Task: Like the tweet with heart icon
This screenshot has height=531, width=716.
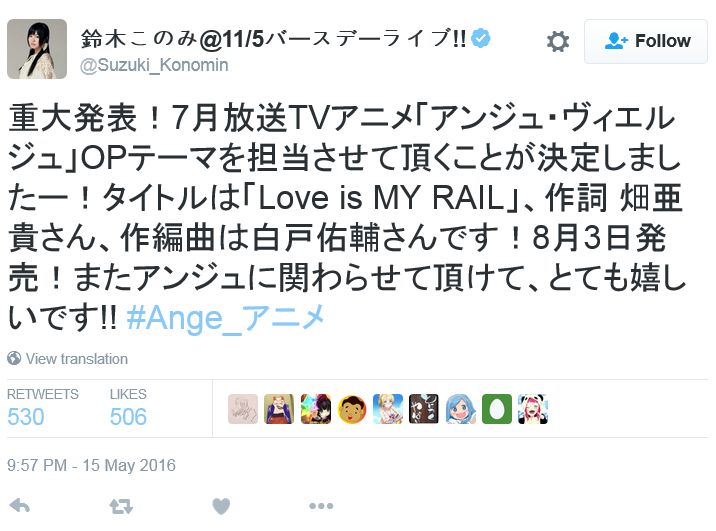Action: pos(221,506)
